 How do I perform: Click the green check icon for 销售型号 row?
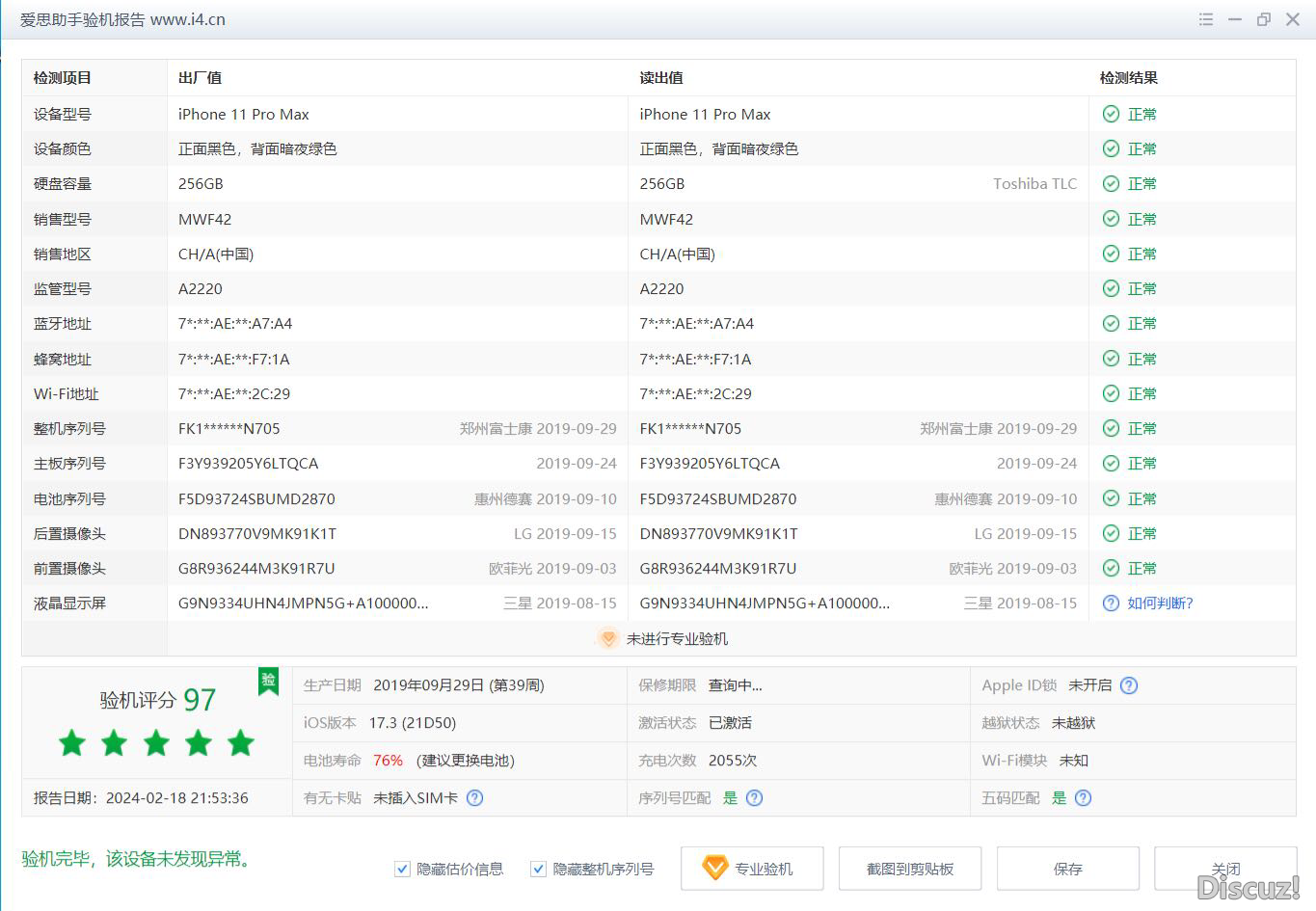(1111, 219)
